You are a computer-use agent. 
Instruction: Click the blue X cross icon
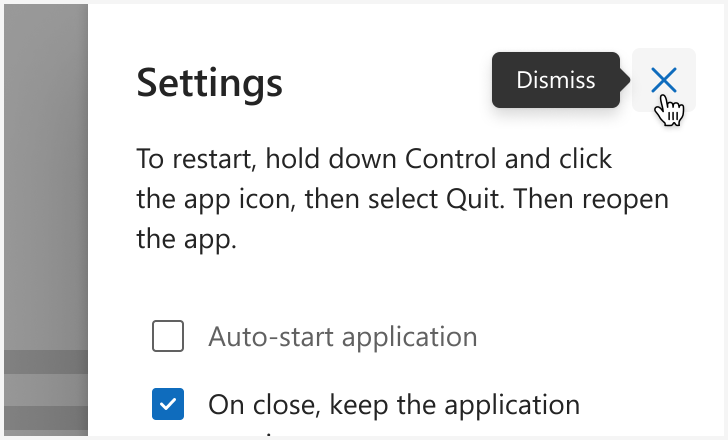point(663,80)
